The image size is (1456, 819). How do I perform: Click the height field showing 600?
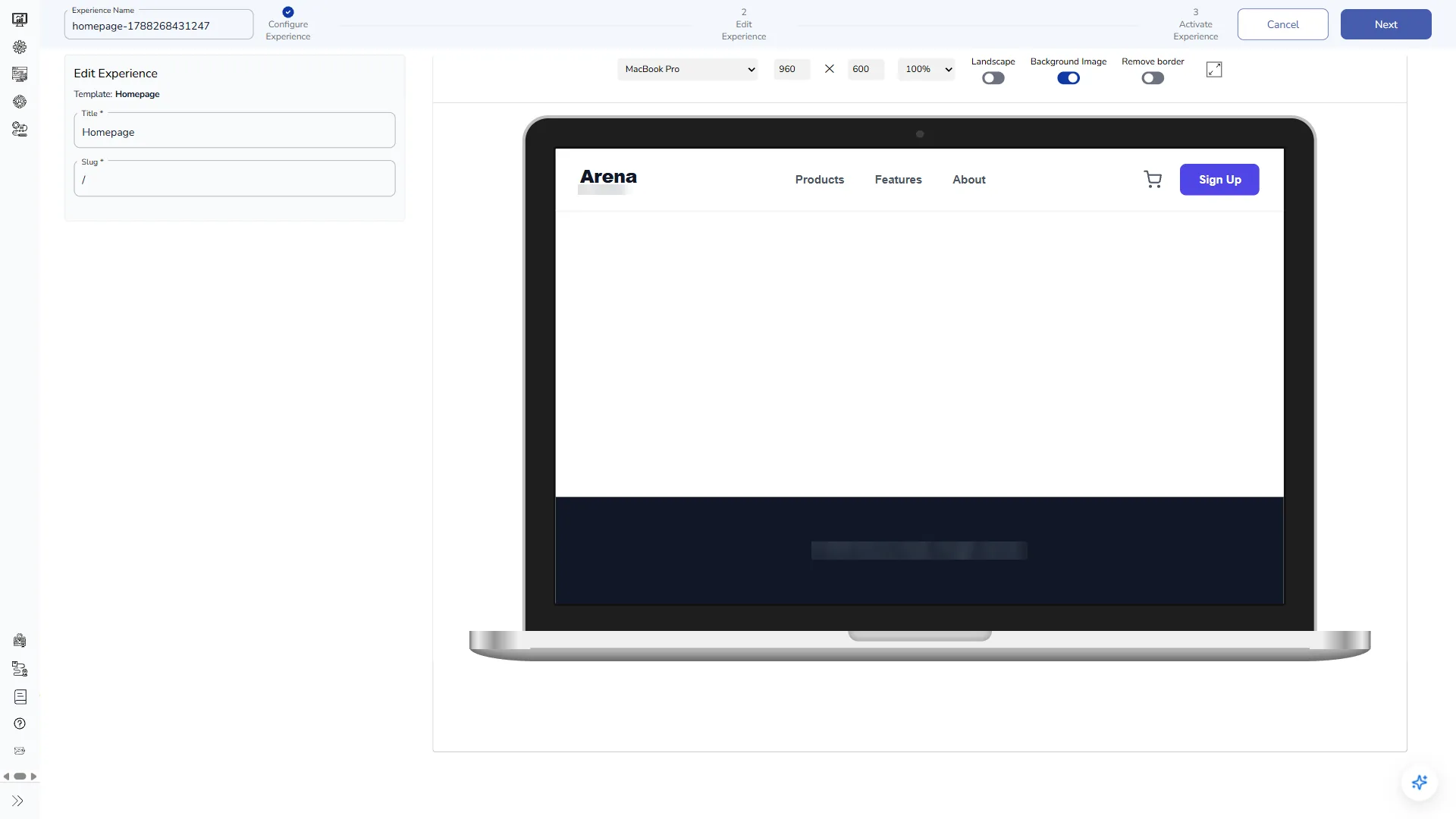pos(865,69)
